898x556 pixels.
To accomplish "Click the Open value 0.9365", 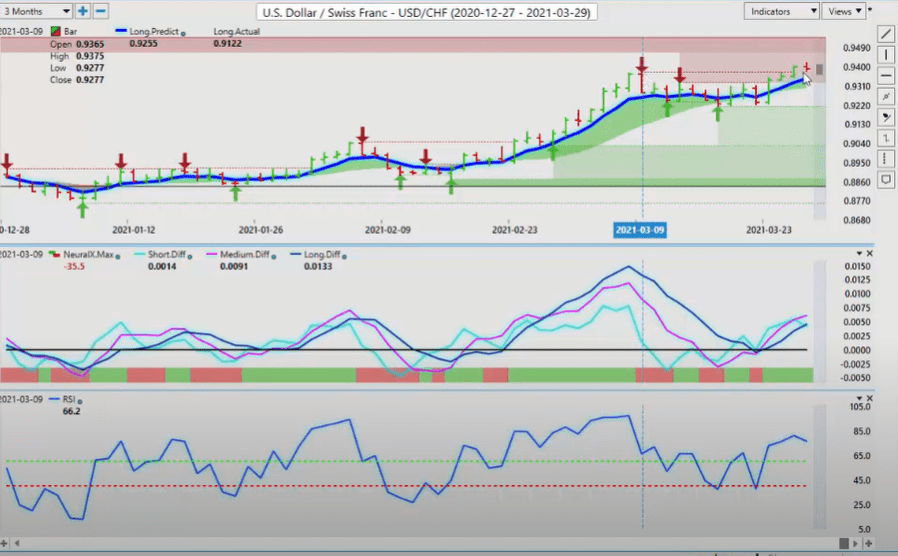I will (90, 44).
